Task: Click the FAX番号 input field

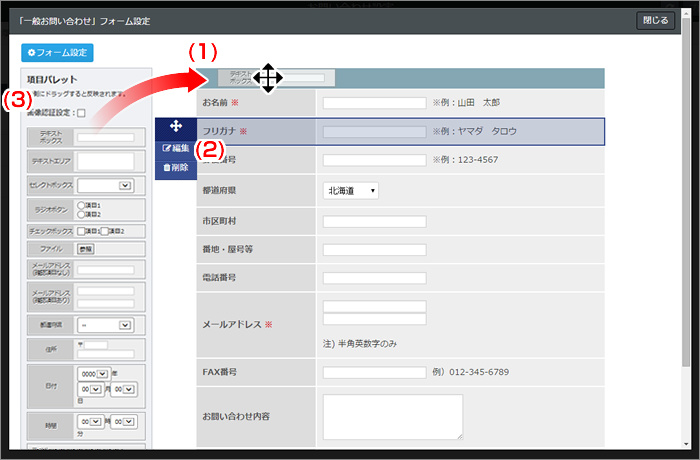Action: (x=375, y=372)
